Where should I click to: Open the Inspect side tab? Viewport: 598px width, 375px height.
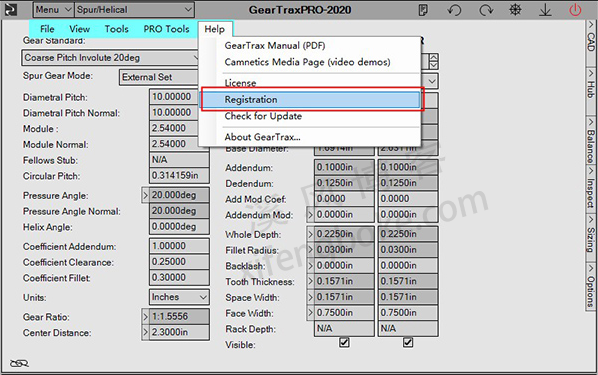pos(591,189)
